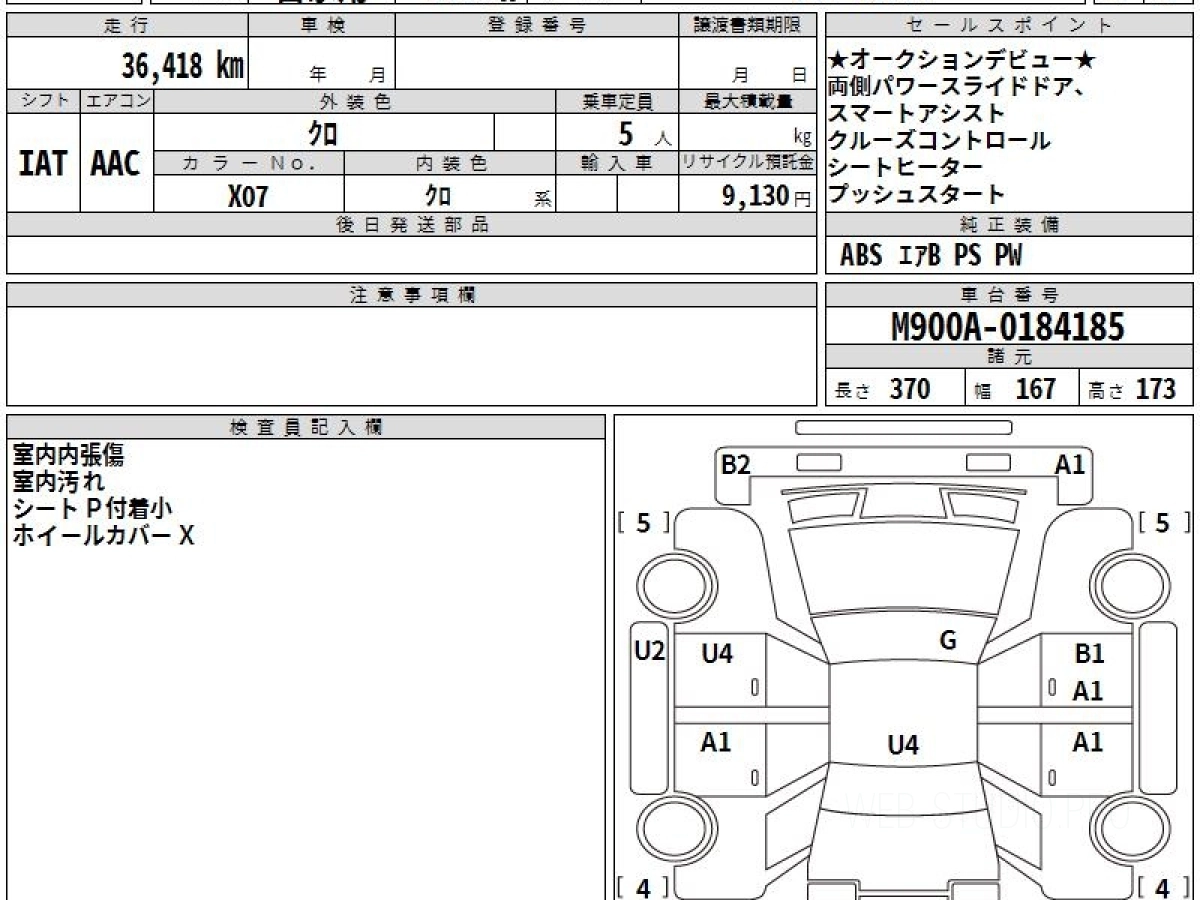Screen dimensions: 1200x900
Task: Select the ★オークションデビュー★ line
Action: click(x=963, y=61)
